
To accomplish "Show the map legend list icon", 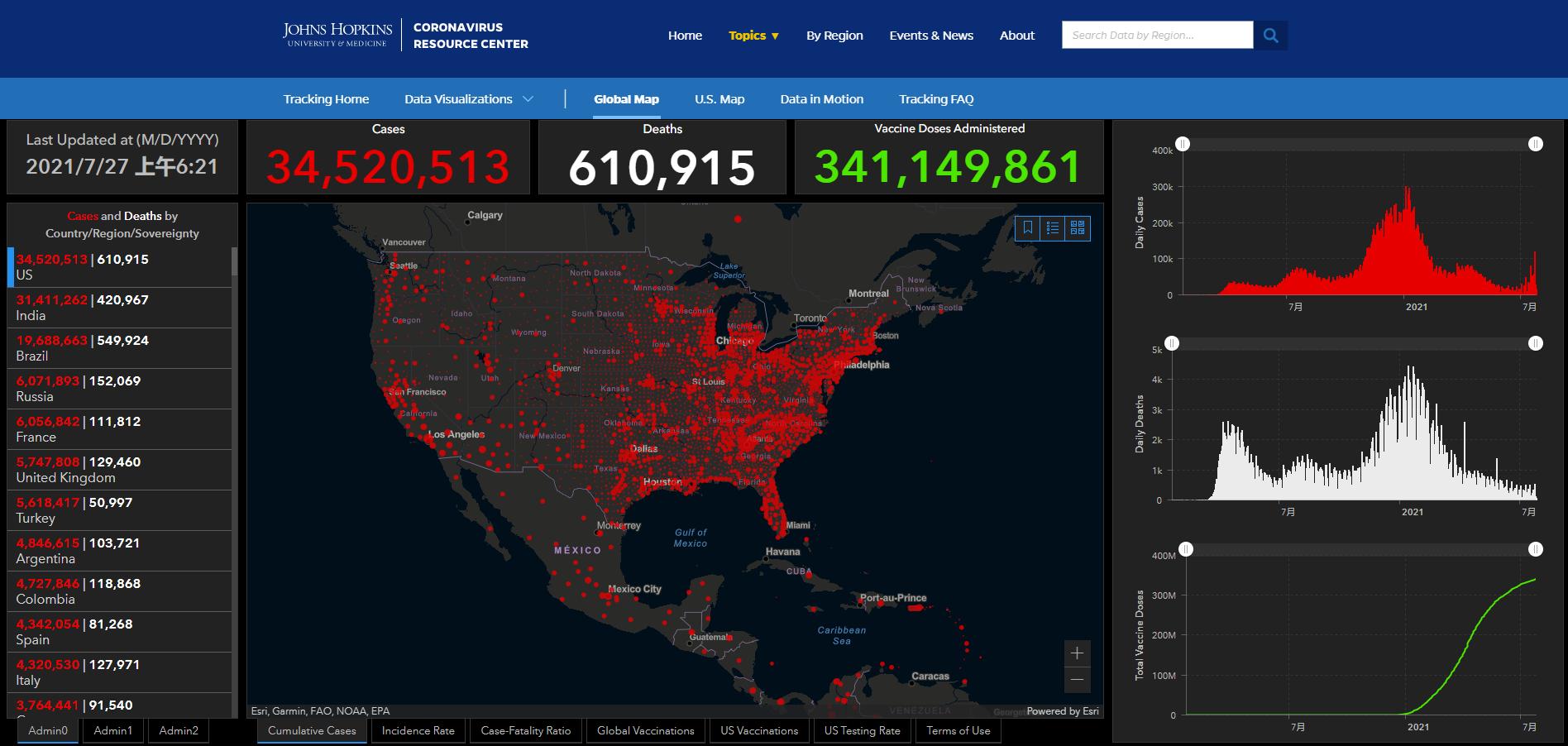I will (x=1053, y=228).
